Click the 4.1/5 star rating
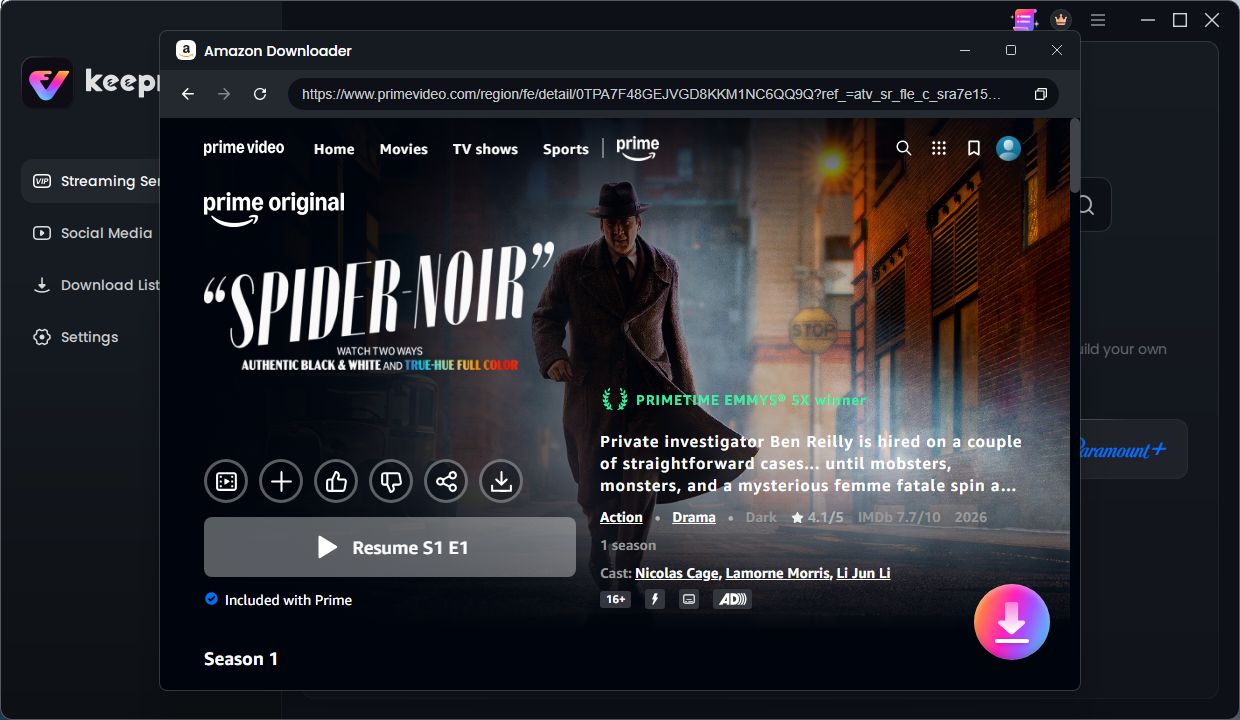 click(x=817, y=517)
